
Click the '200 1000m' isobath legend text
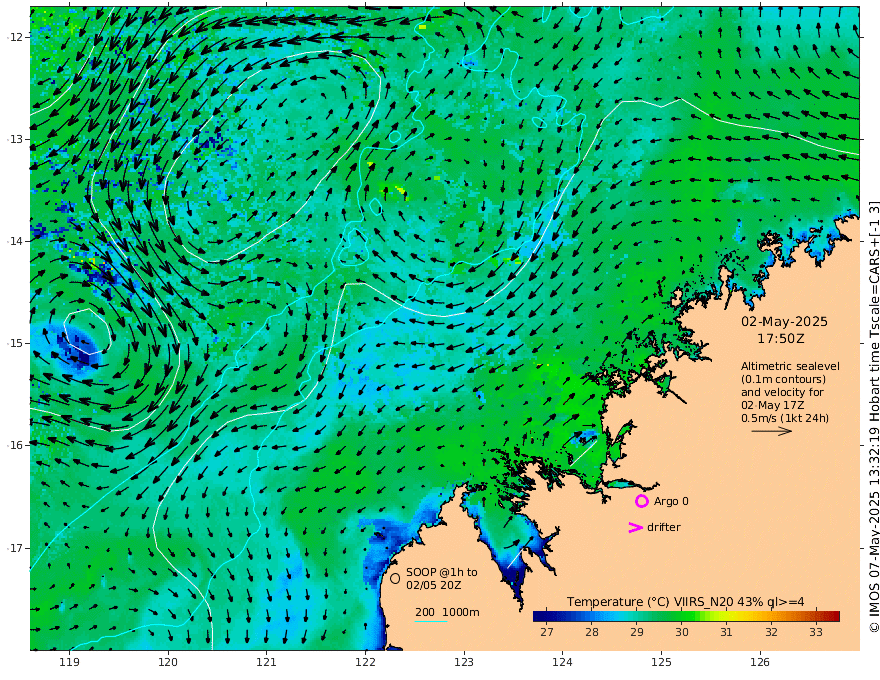(447, 612)
